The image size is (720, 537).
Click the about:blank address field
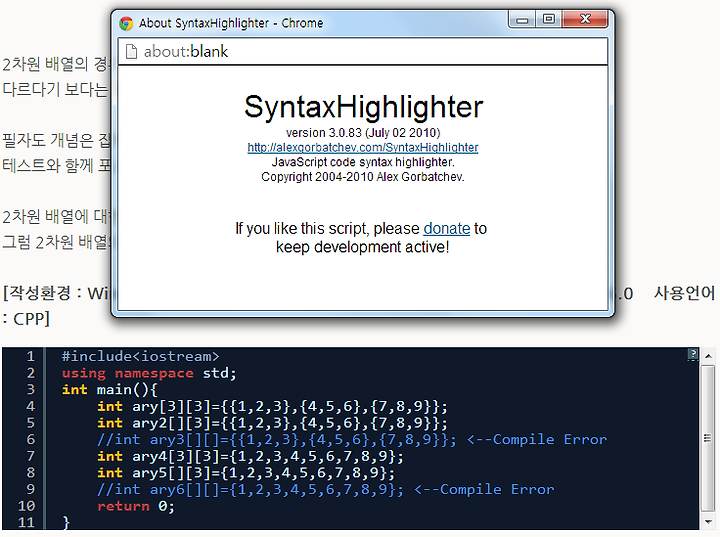coord(363,51)
